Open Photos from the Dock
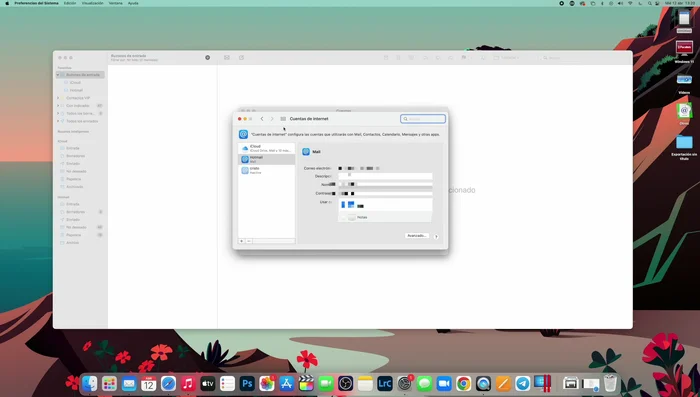700x397 pixels. point(267,384)
